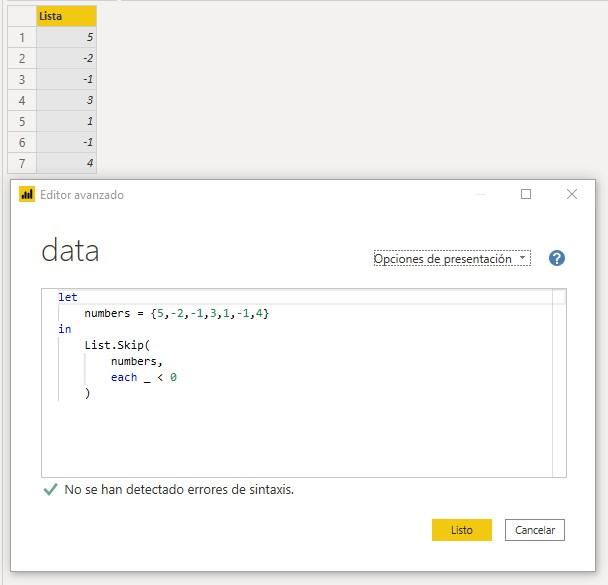608x585 pixels.
Task: Open the Opciones de presentación dropdown
Action: (451, 259)
